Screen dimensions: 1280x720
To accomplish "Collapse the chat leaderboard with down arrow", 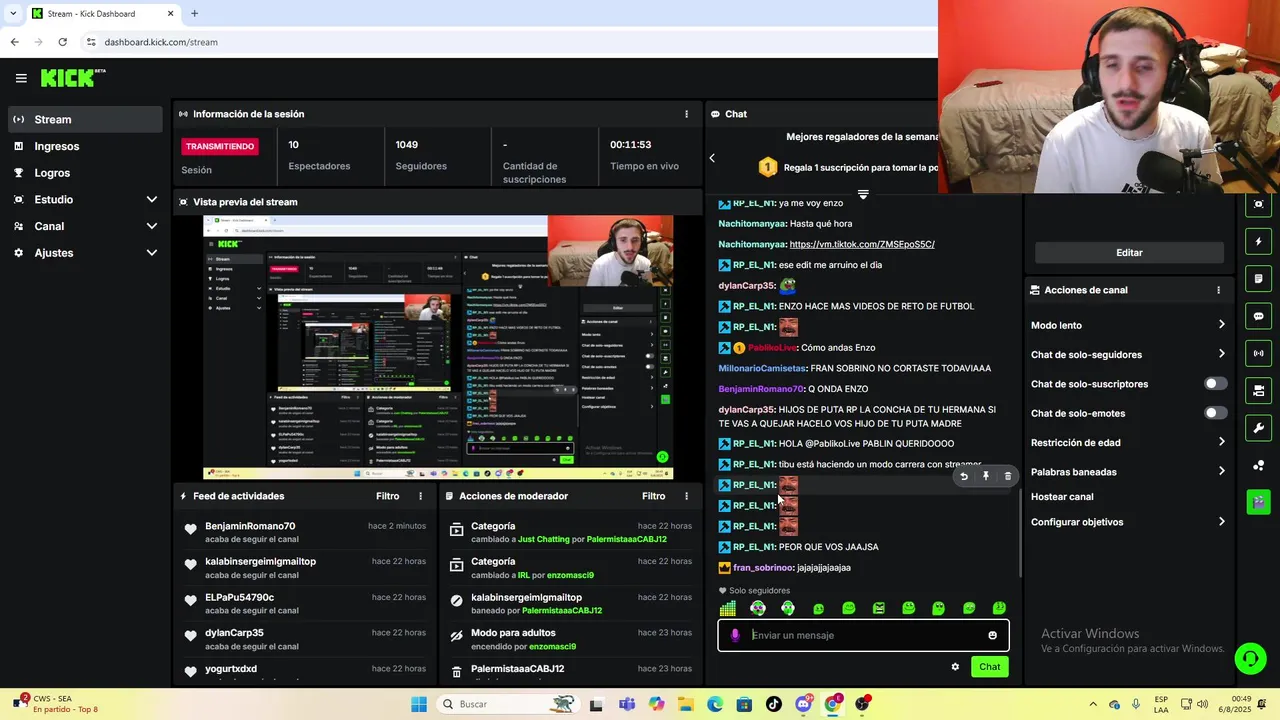I will tap(863, 194).
